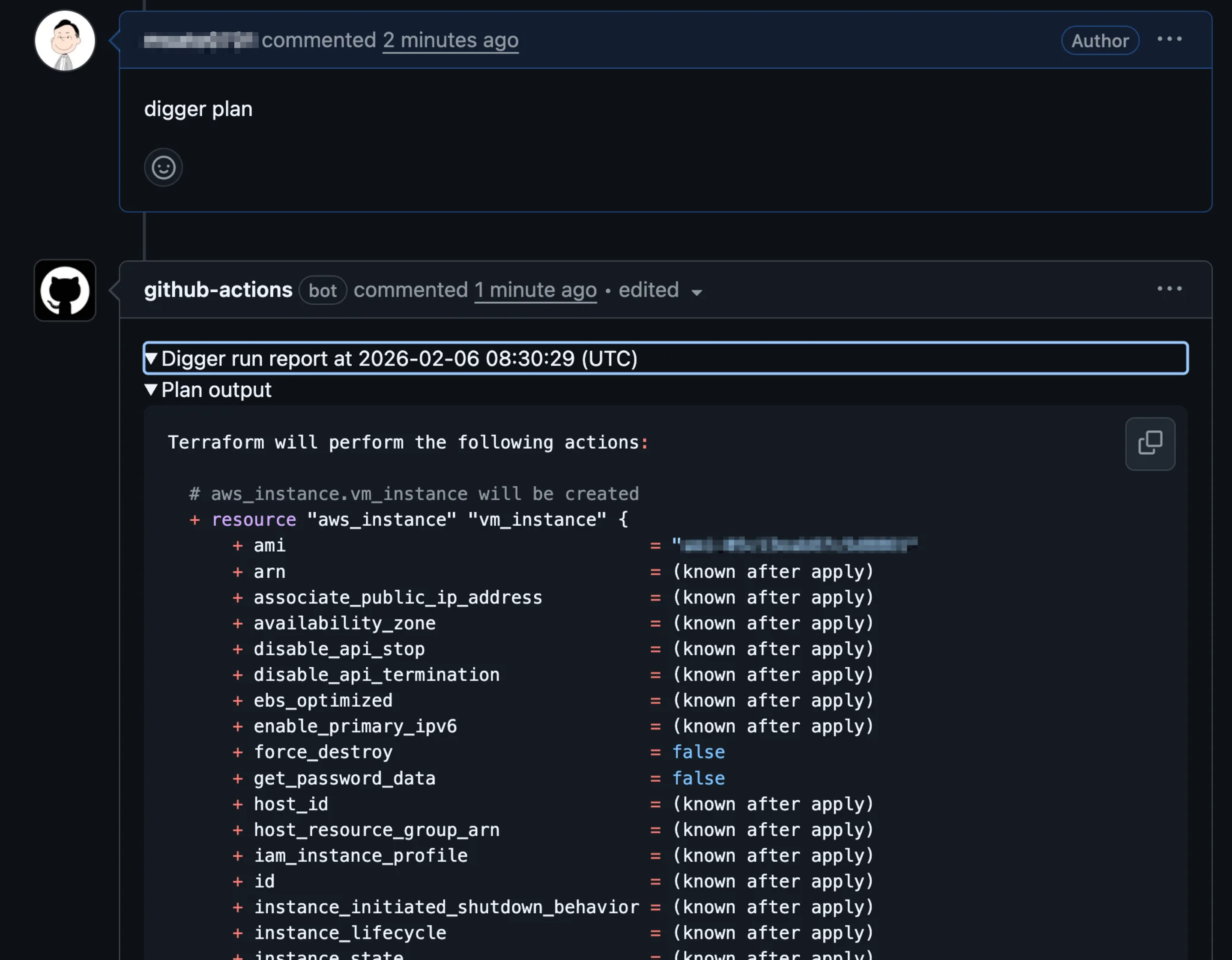Click the github-actions Octocat avatar

[x=65, y=290]
